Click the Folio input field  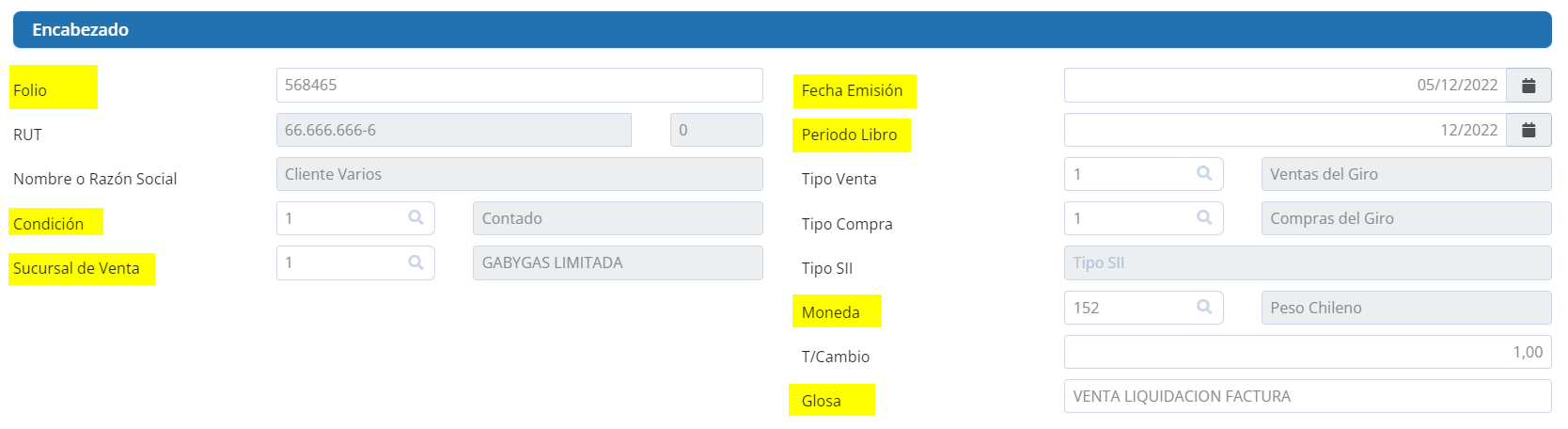[x=519, y=86]
